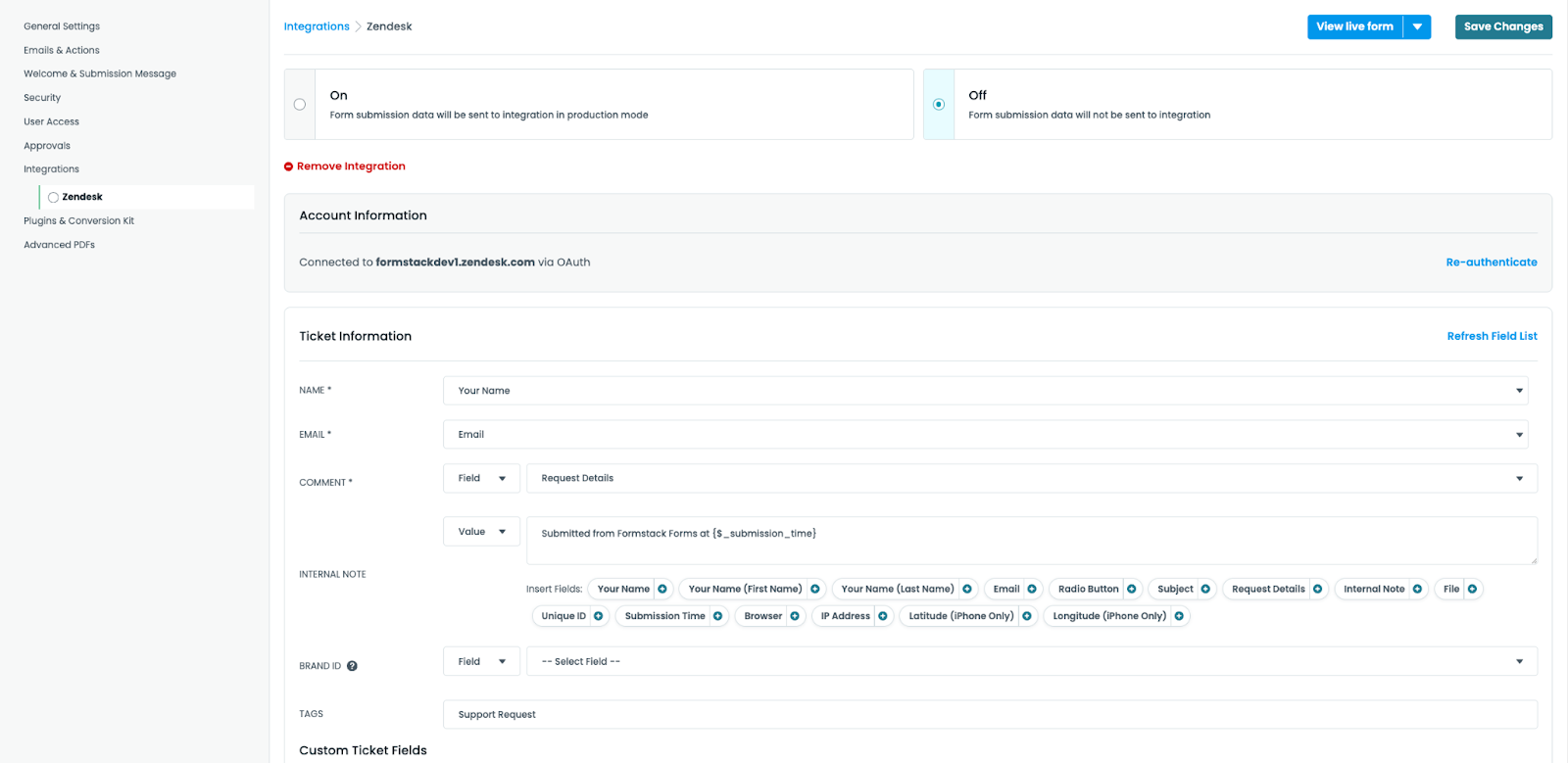Insert Email field using its plus icon
1568x763 pixels.
(x=1032, y=589)
